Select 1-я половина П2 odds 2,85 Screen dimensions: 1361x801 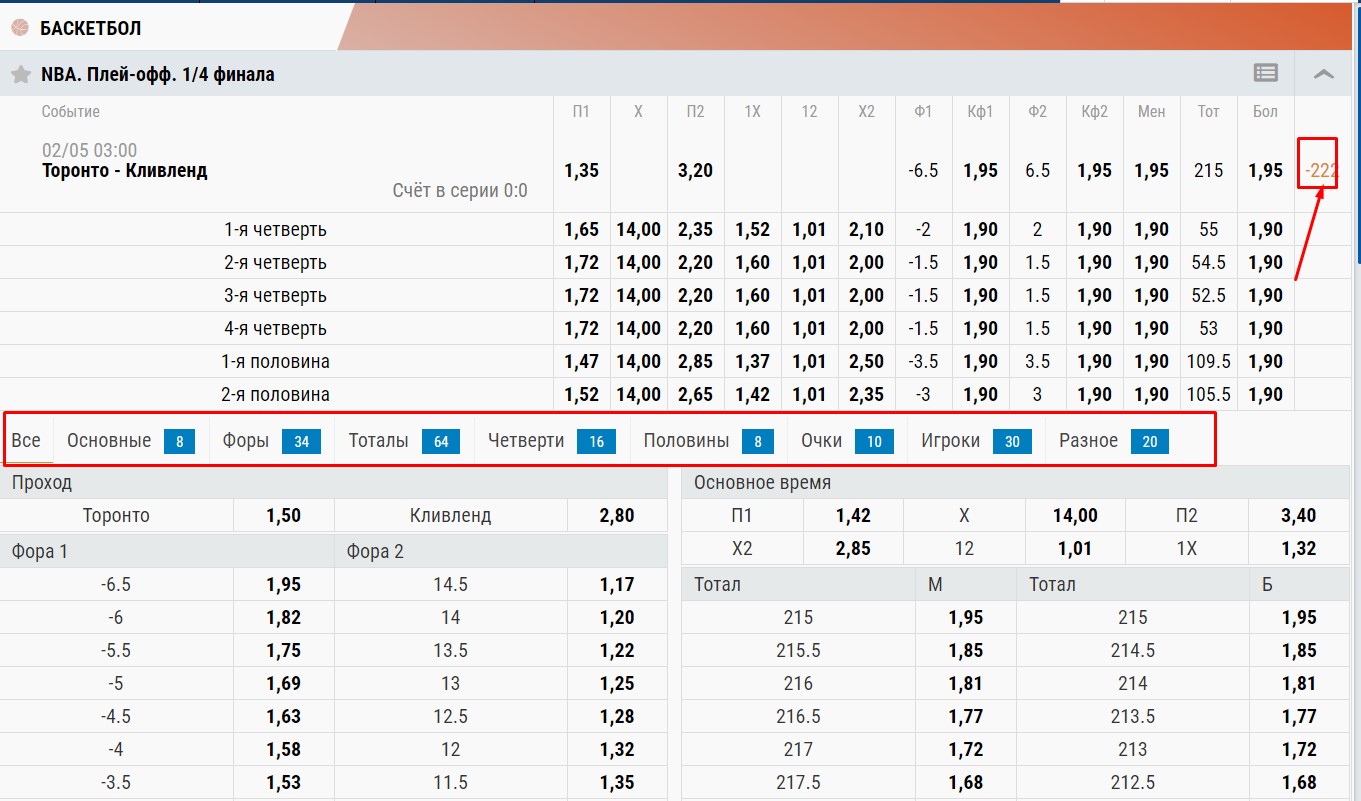(x=695, y=362)
